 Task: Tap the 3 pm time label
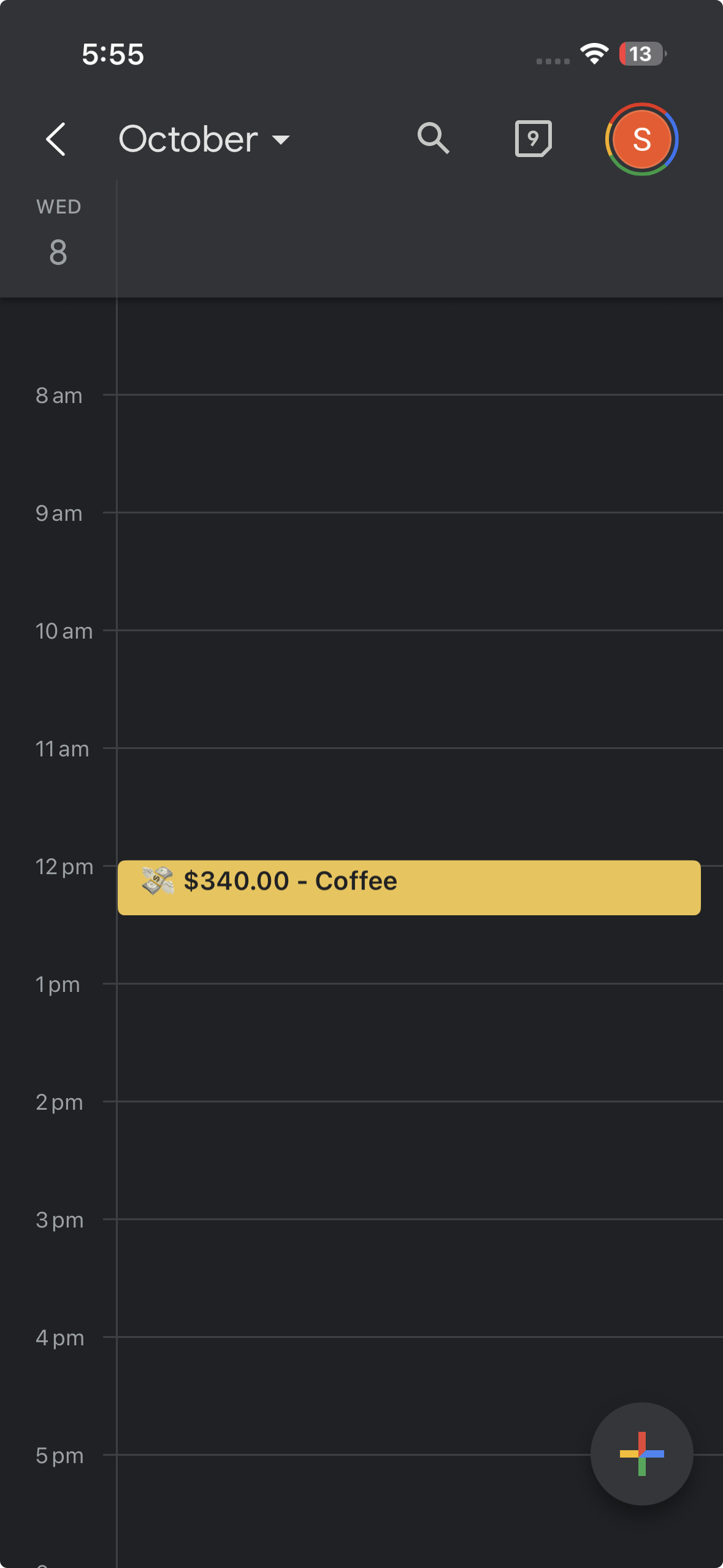click(59, 1220)
